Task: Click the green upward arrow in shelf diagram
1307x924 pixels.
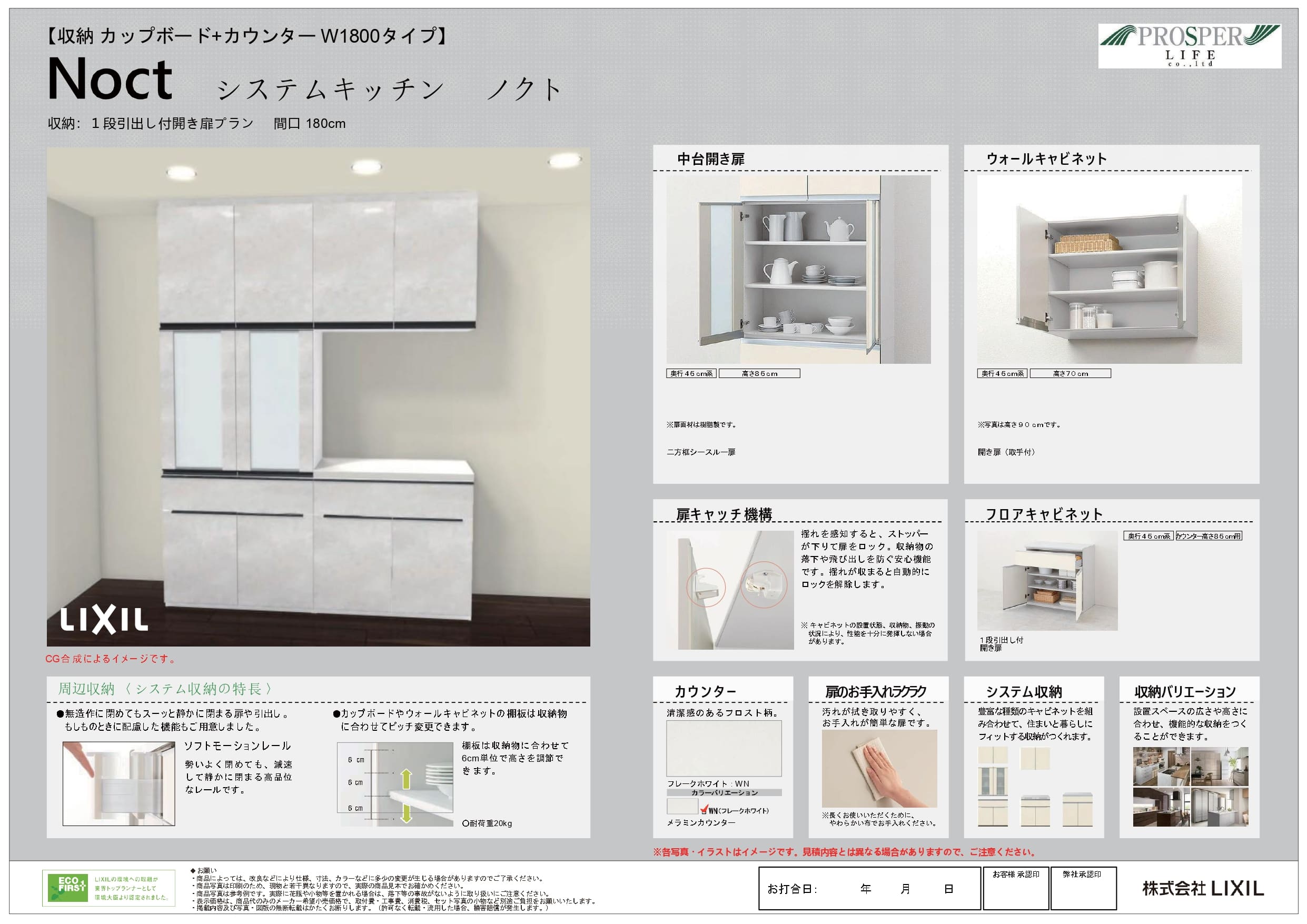Action: (x=406, y=778)
